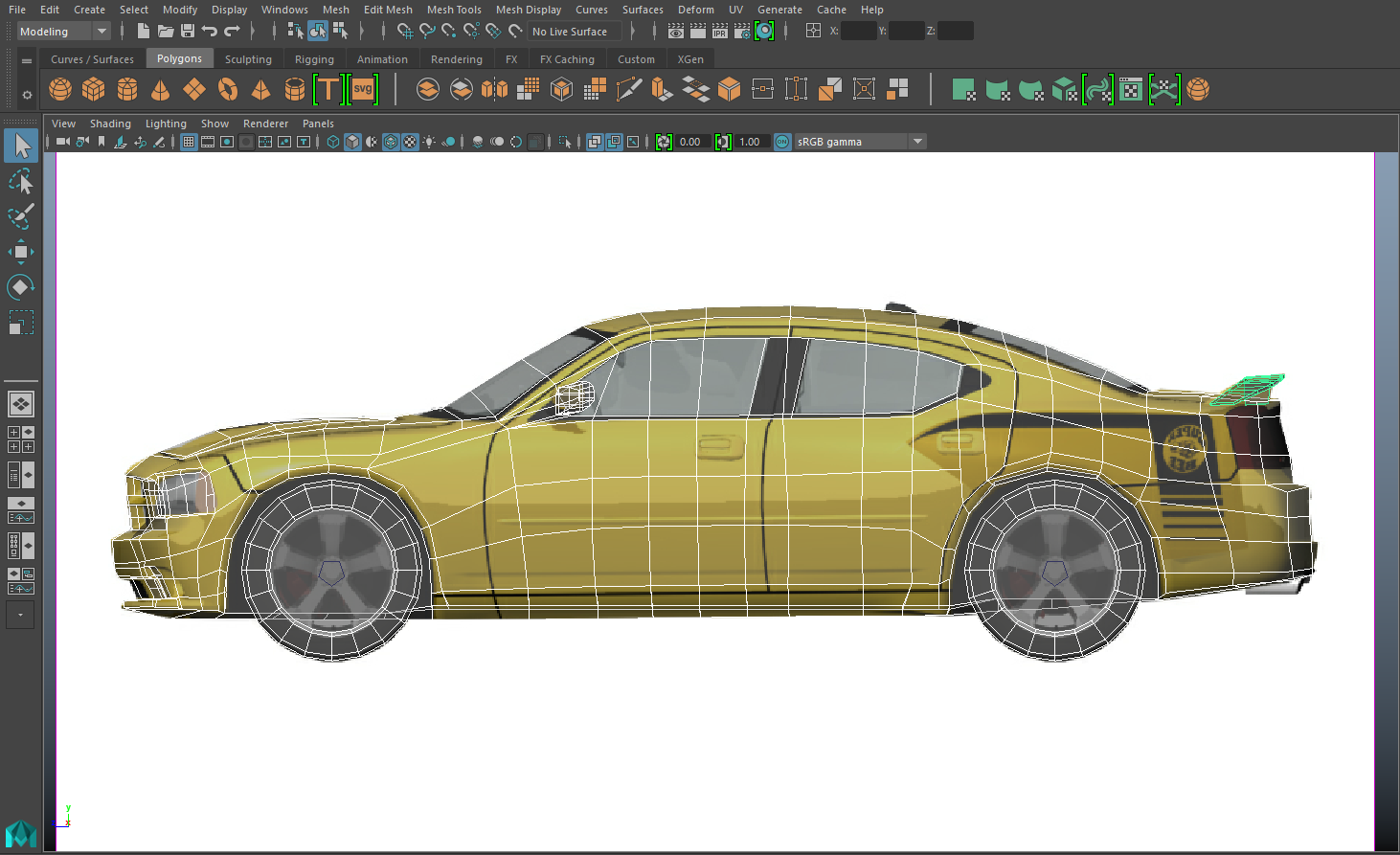Select the Rotate tool in toolbox
Screen dimensions: 1400x855
(x=21, y=287)
